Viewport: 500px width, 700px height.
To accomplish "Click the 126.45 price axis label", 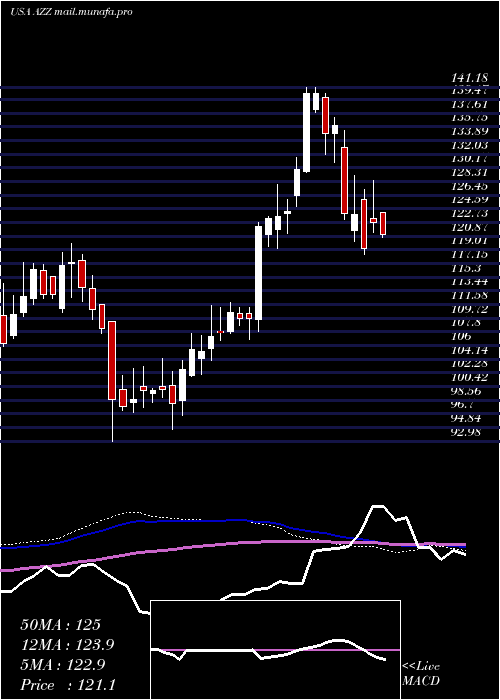I will 470,186.
